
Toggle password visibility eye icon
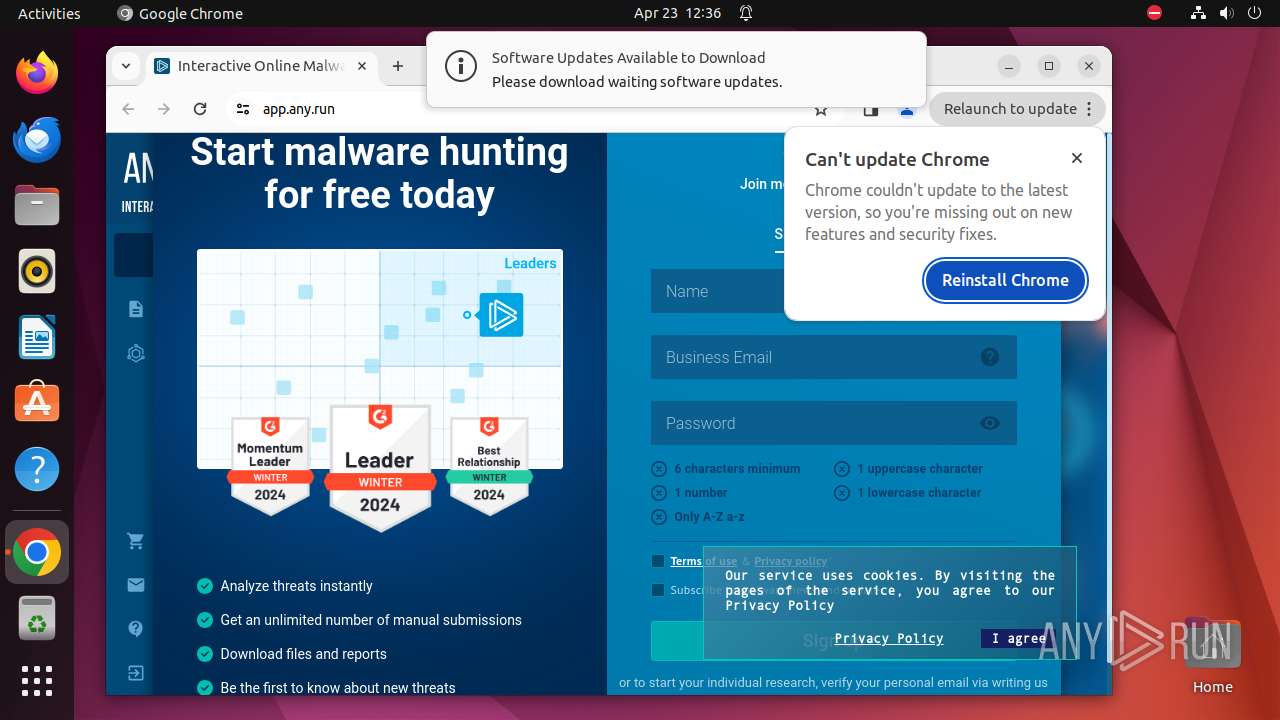990,423
